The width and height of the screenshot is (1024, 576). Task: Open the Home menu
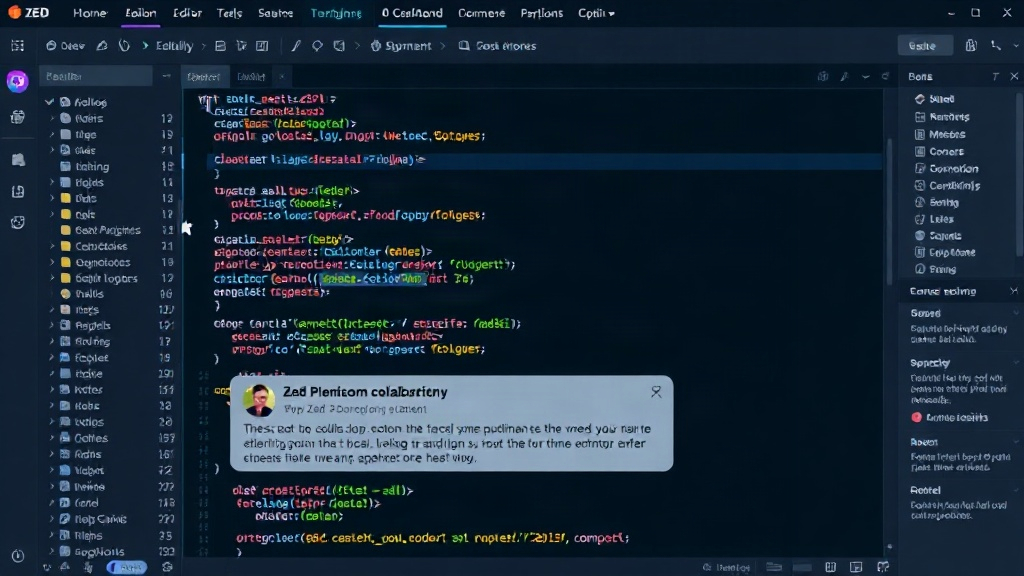tap(89, 13)
